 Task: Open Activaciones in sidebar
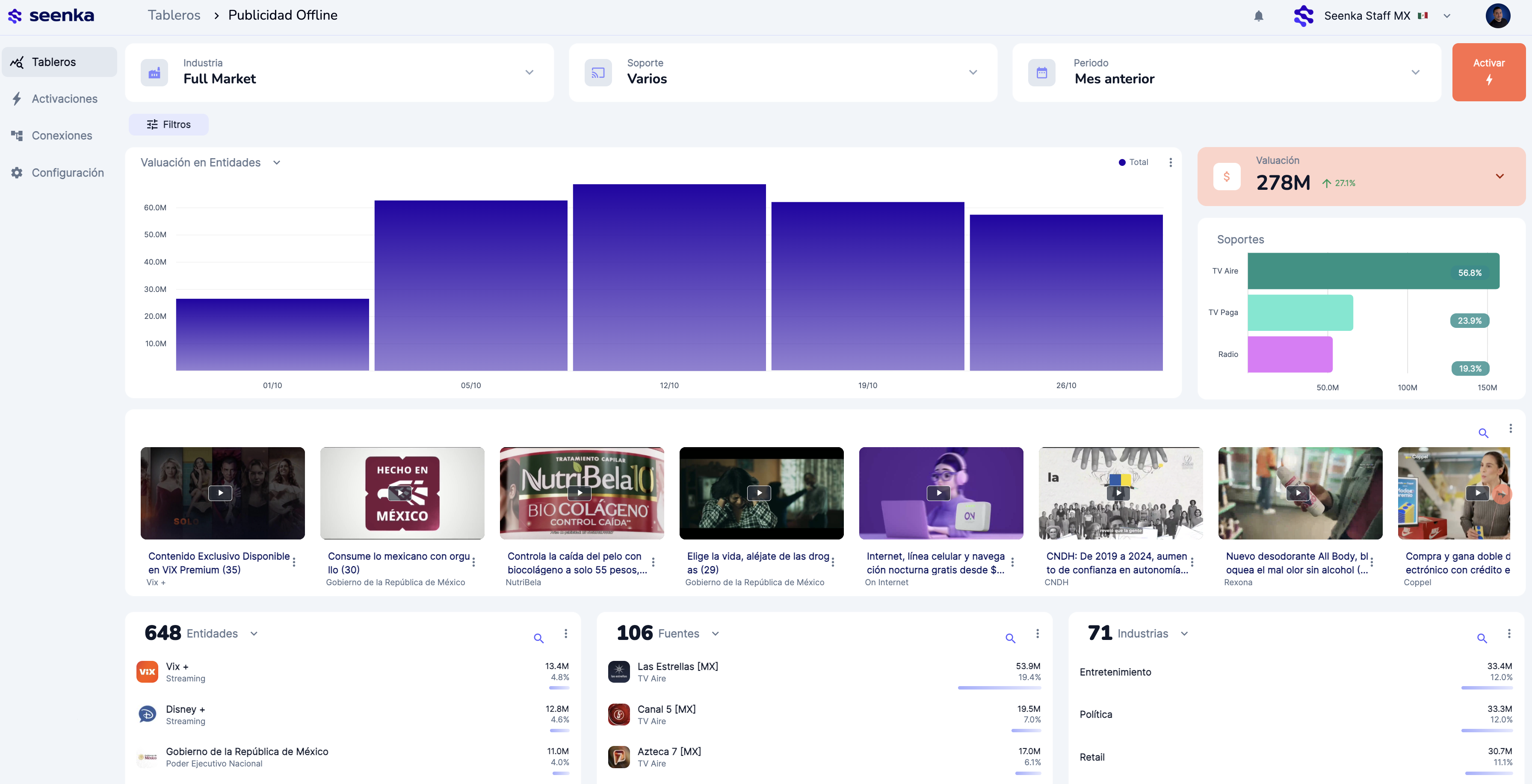[x=64, y=99]
